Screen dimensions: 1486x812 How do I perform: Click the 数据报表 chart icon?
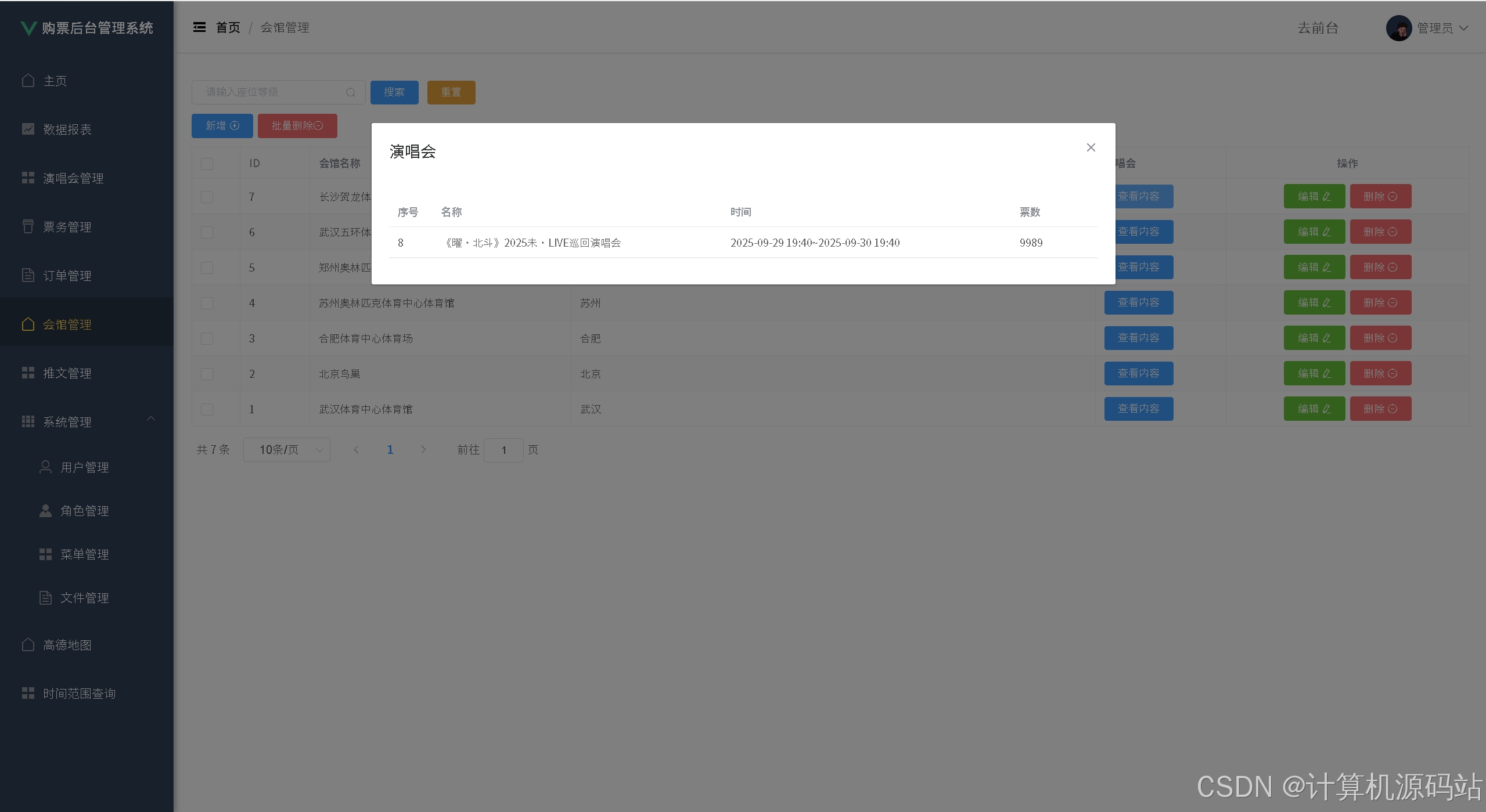click(28, 129)
